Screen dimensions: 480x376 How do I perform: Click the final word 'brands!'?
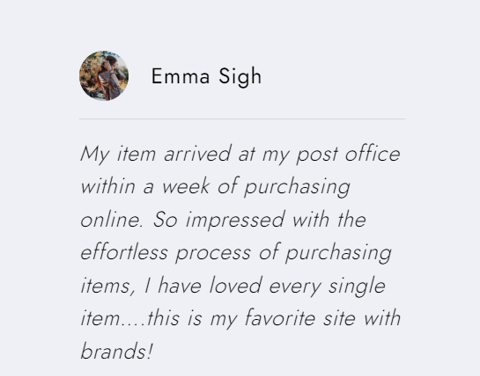point(117,351)
